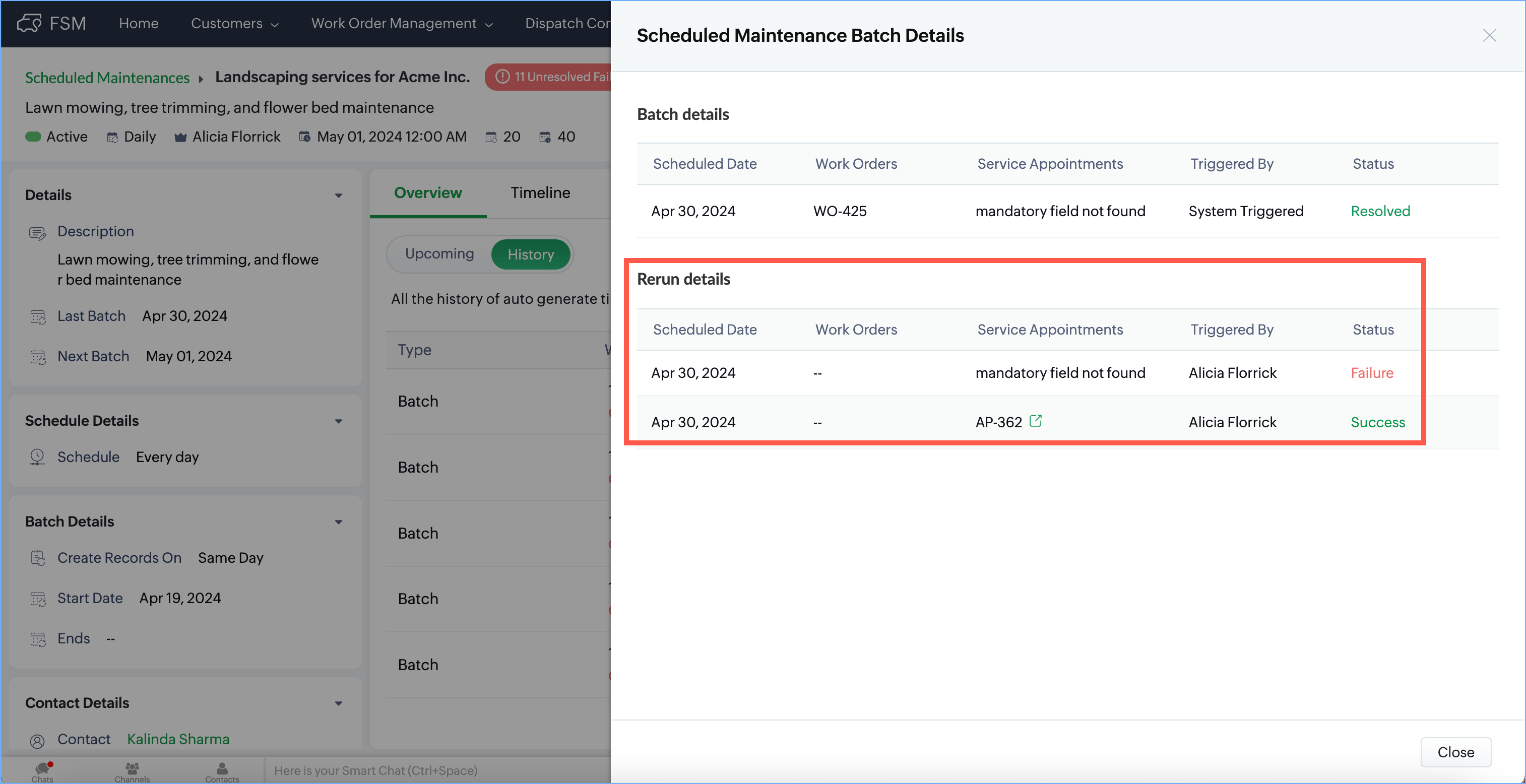The height and width of the screenshot is (784, 1526).
Task: Click the Ends calendar icon
Action: [38, 639]
